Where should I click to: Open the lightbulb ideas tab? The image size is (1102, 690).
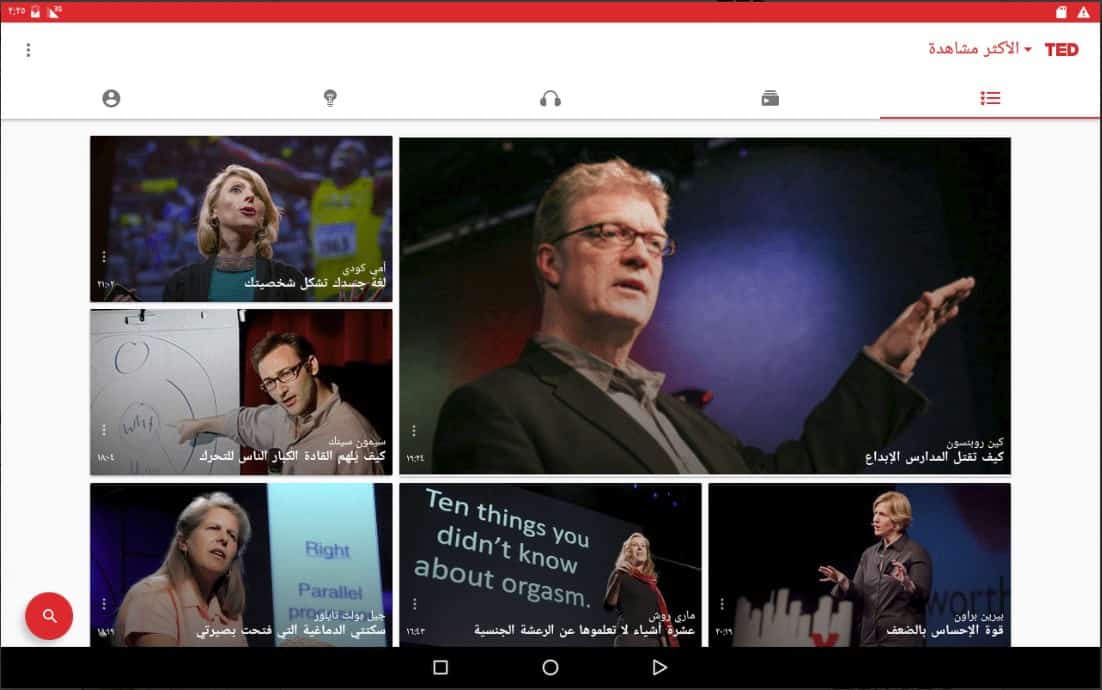click(330, 98)
